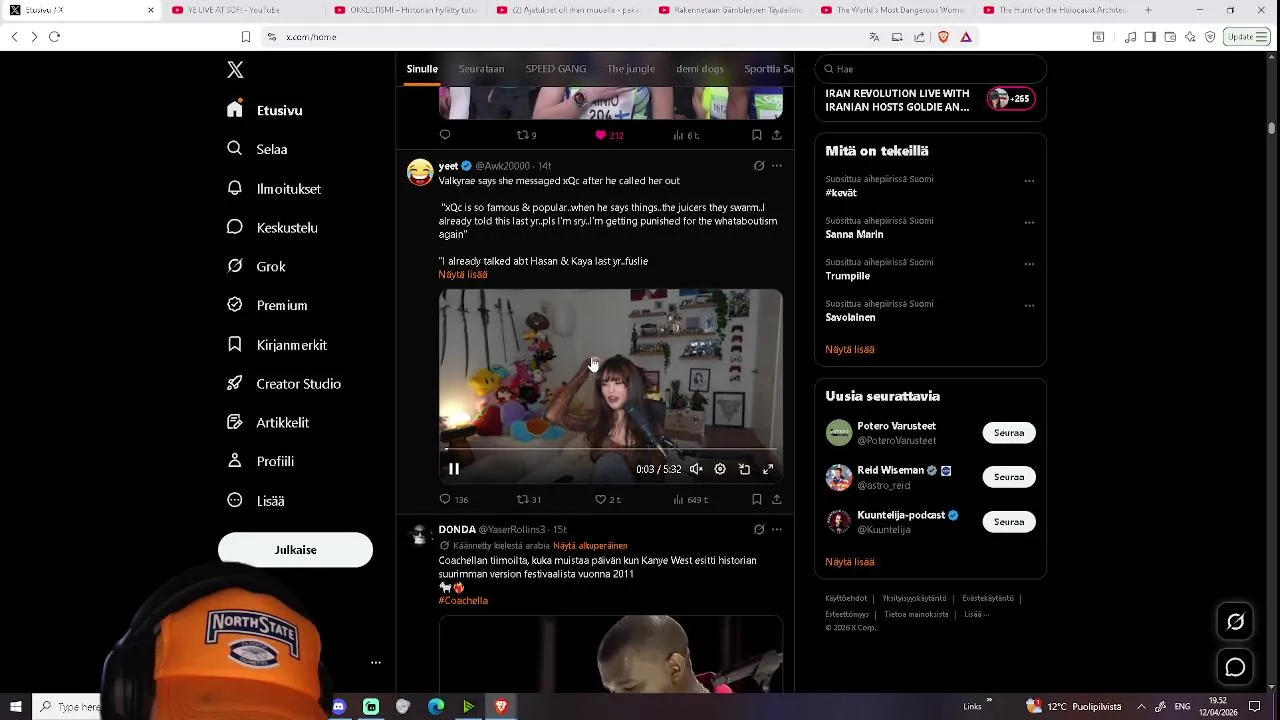Screen dimensions: 1280x720
Task: Open Keskustelu messages
Action: pyautogui.click(x=272, y=227)
